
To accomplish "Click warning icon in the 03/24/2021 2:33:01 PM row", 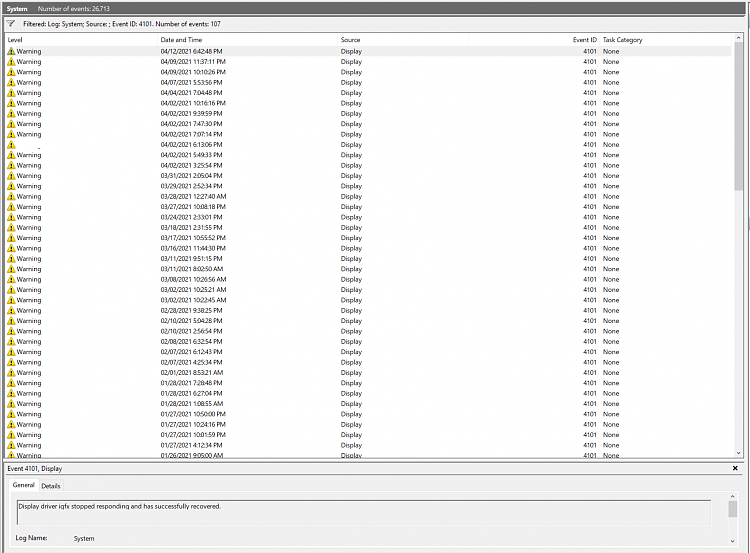I will pos(11,217).
